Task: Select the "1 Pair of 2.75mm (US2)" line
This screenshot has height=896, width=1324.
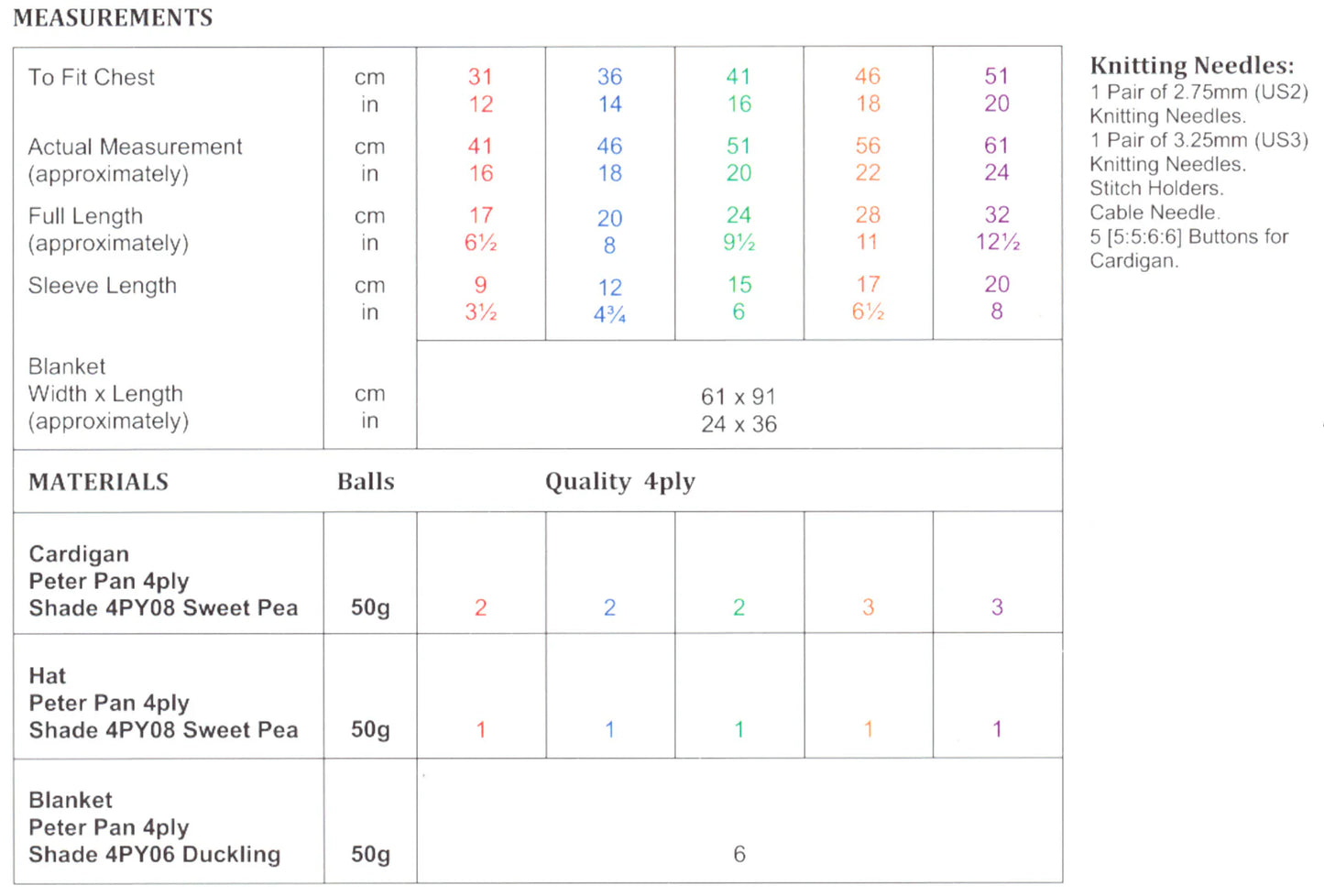Action: click(1198, 93)
